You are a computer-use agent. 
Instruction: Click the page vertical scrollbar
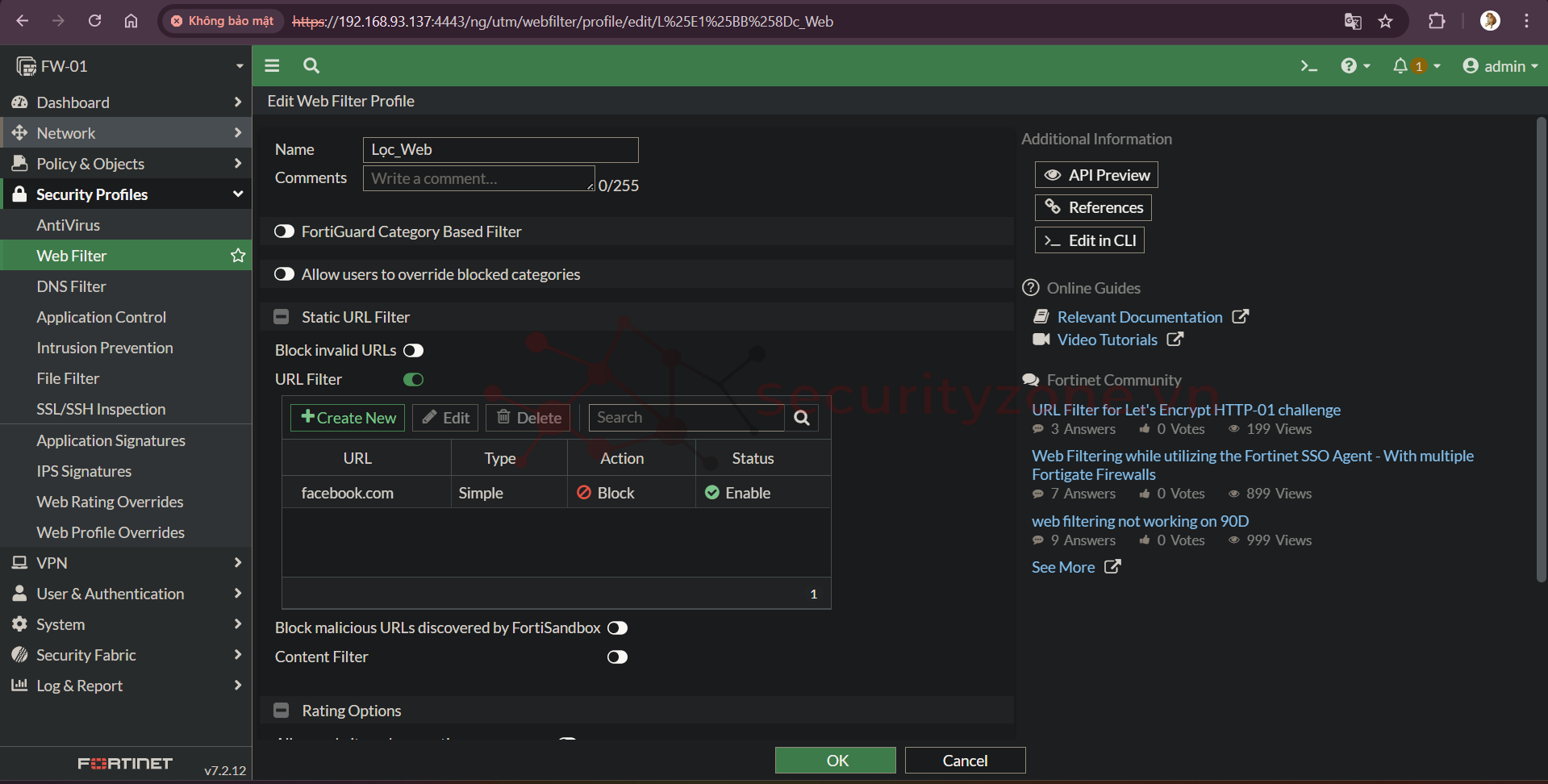1541,347
